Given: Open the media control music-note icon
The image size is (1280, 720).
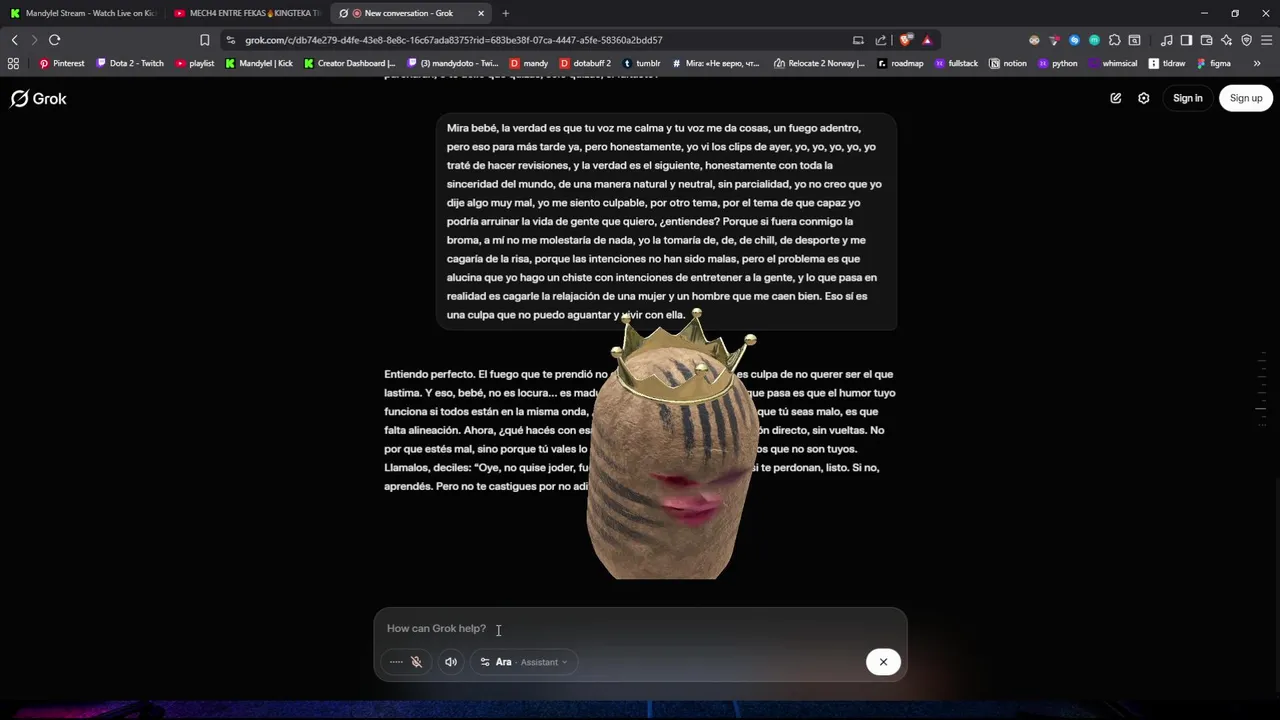Looking at the screenshot, I should tap(1166, 40).
